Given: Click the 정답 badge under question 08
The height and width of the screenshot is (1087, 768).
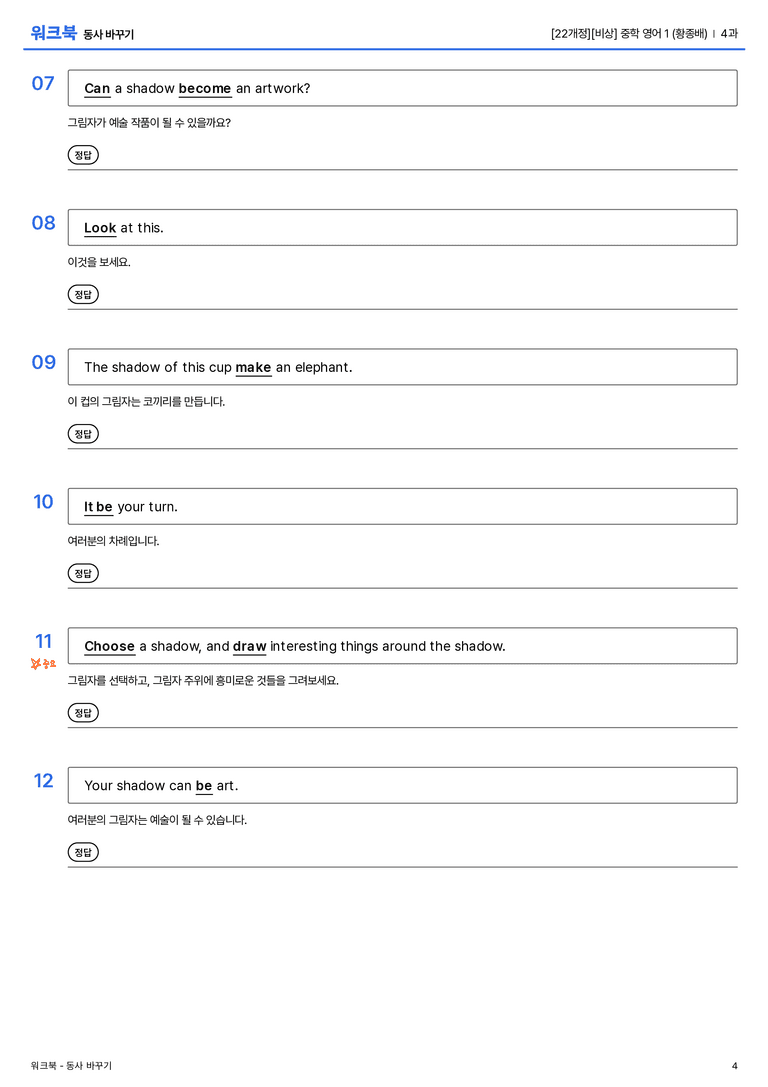Looking at the screenshot, I should click(x=83, y=294).
